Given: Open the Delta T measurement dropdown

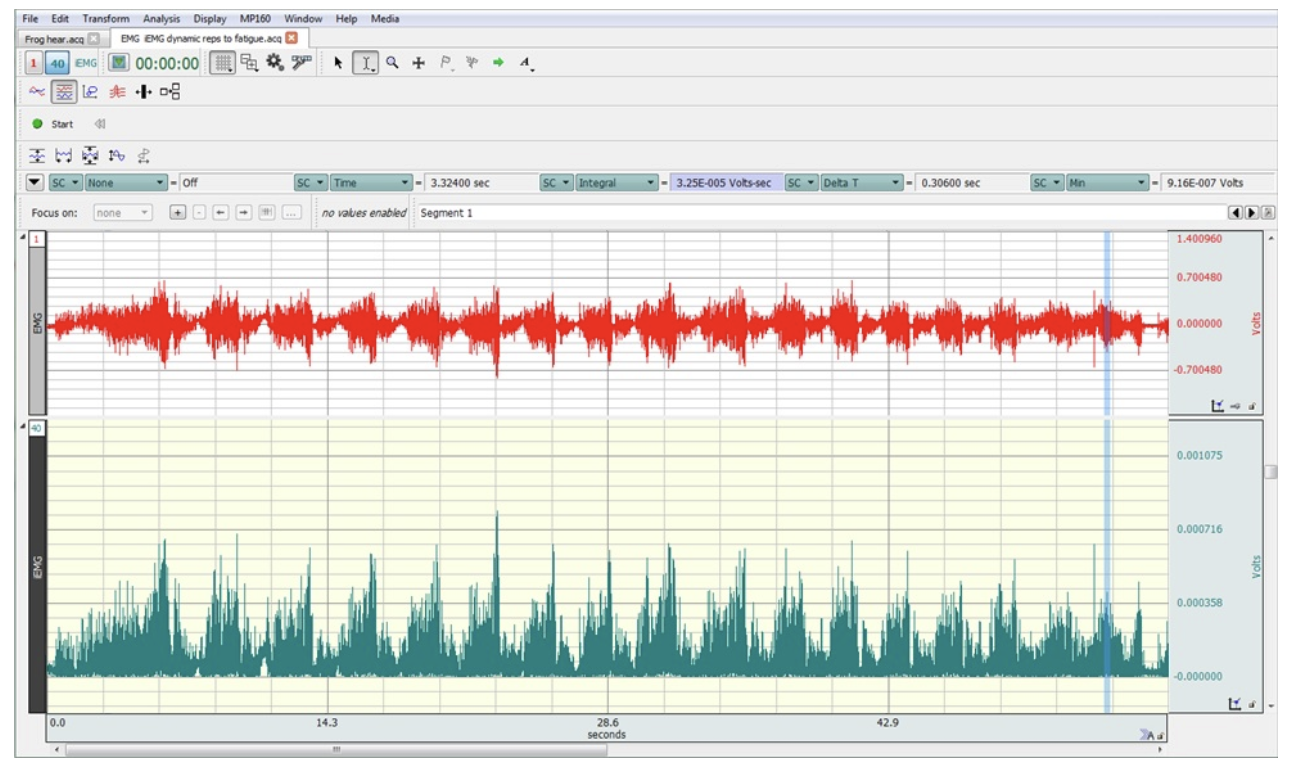Looking at the screenshot, I should coord(861,183).
